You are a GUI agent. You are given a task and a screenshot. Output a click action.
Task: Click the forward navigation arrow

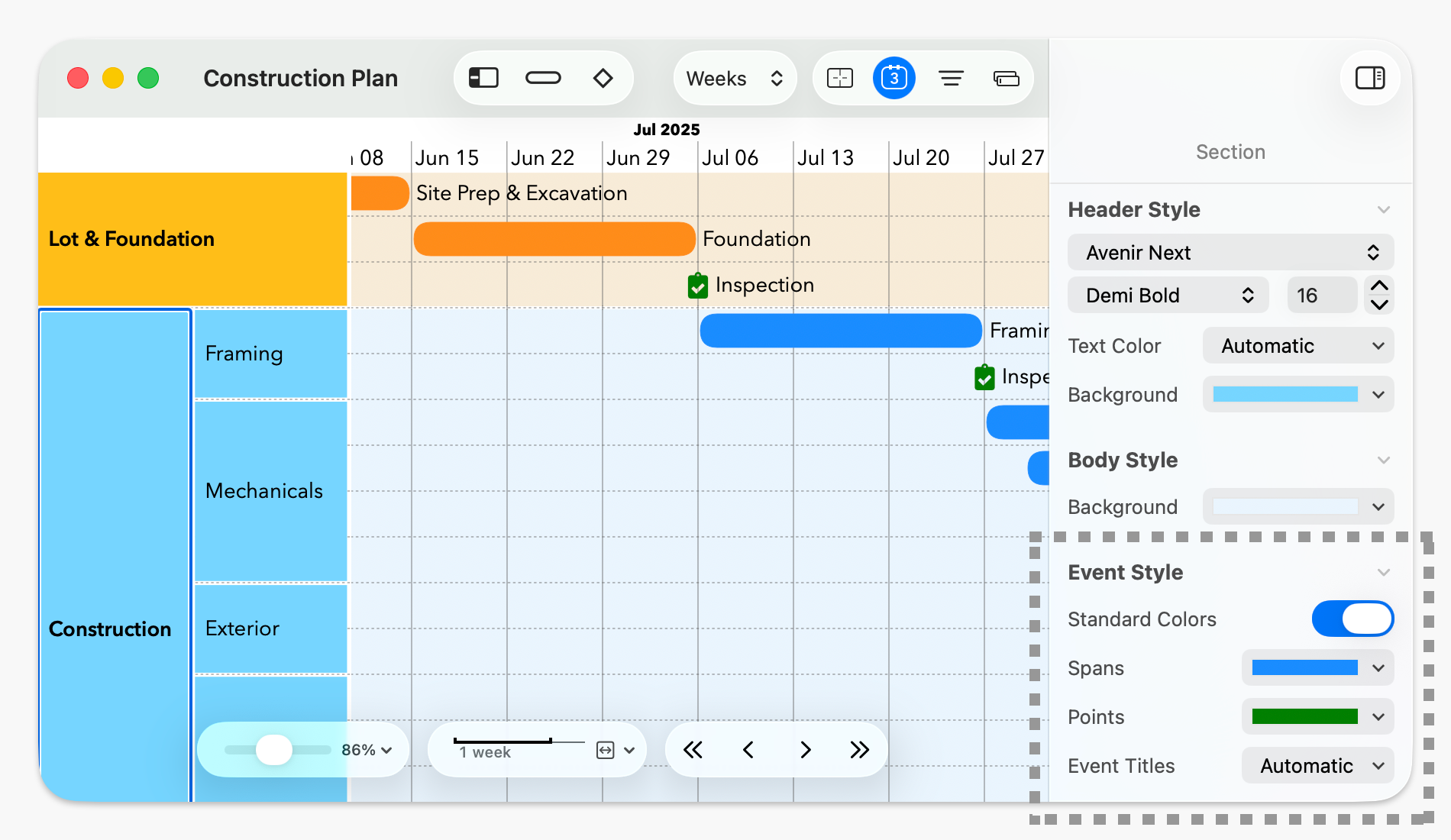pos(805,749)
